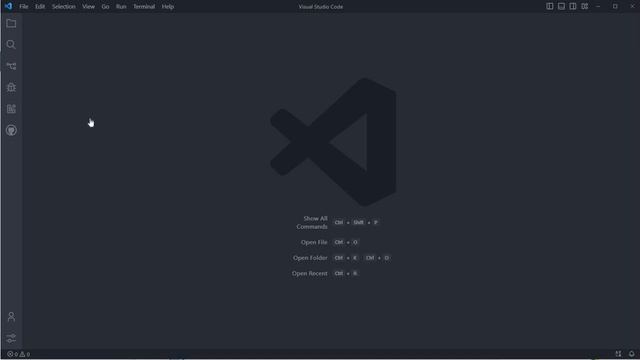Open the Explorer view in activity bar
Image resolution: width=640 pixels, height=360 pixels.
(11, 23)
